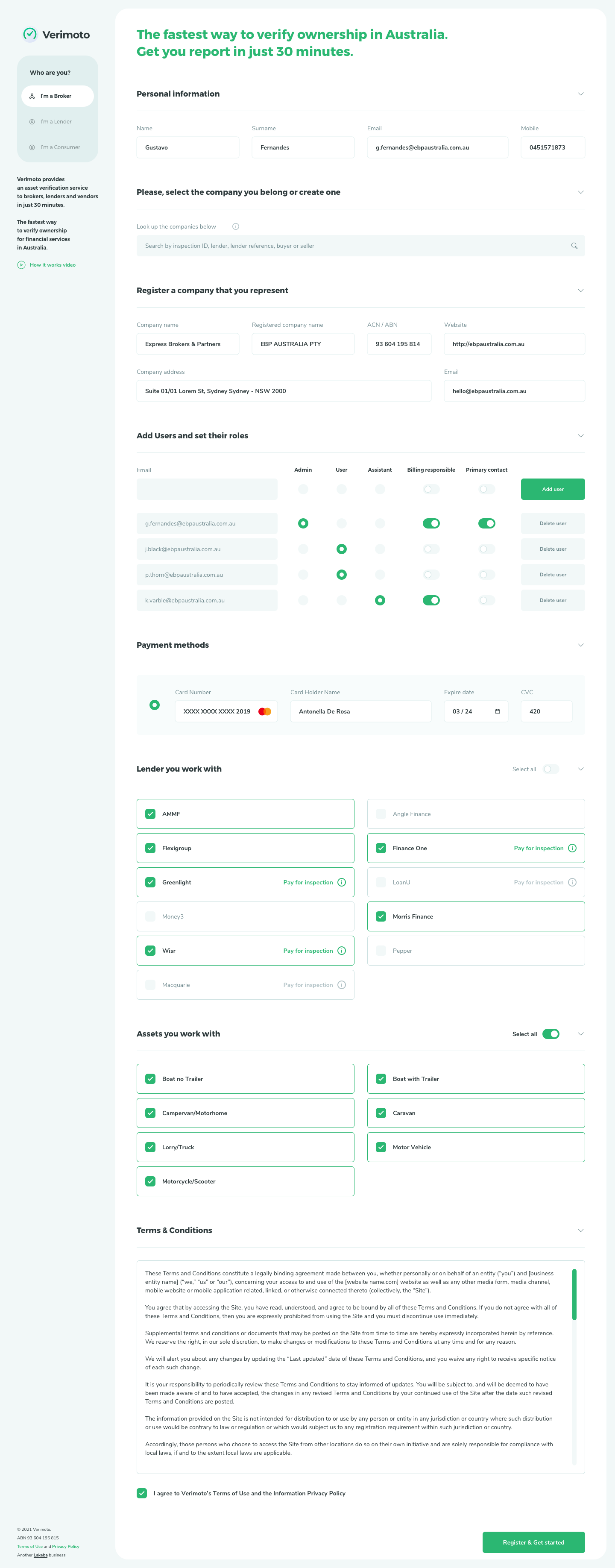The width and height of the screenshot is (615, 1568).
Task: Collapse the Personal information section
Action: tap(581, 94)
